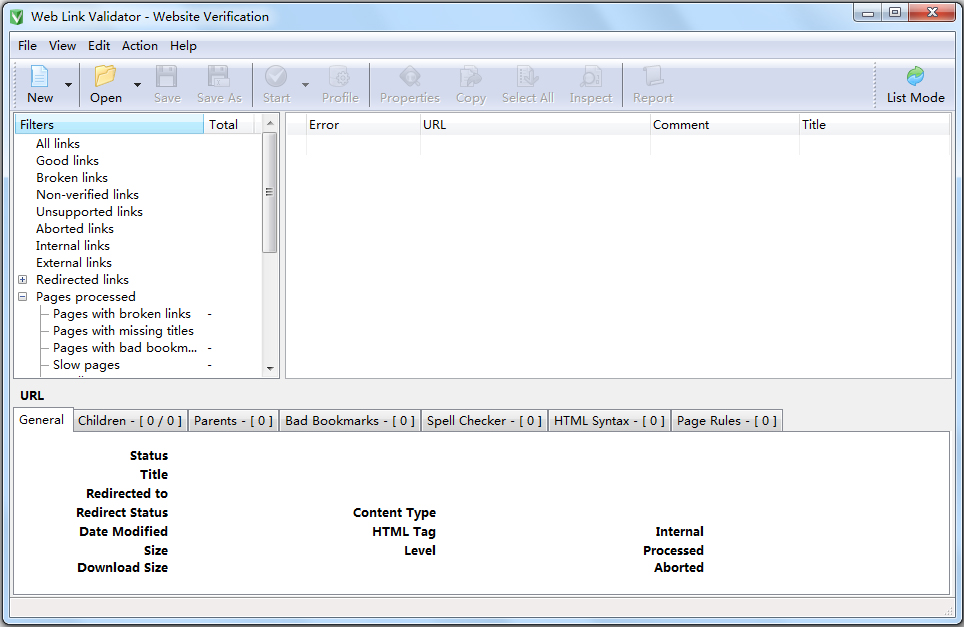
Task: Click the Filters column header
Action: pos(109,124)
